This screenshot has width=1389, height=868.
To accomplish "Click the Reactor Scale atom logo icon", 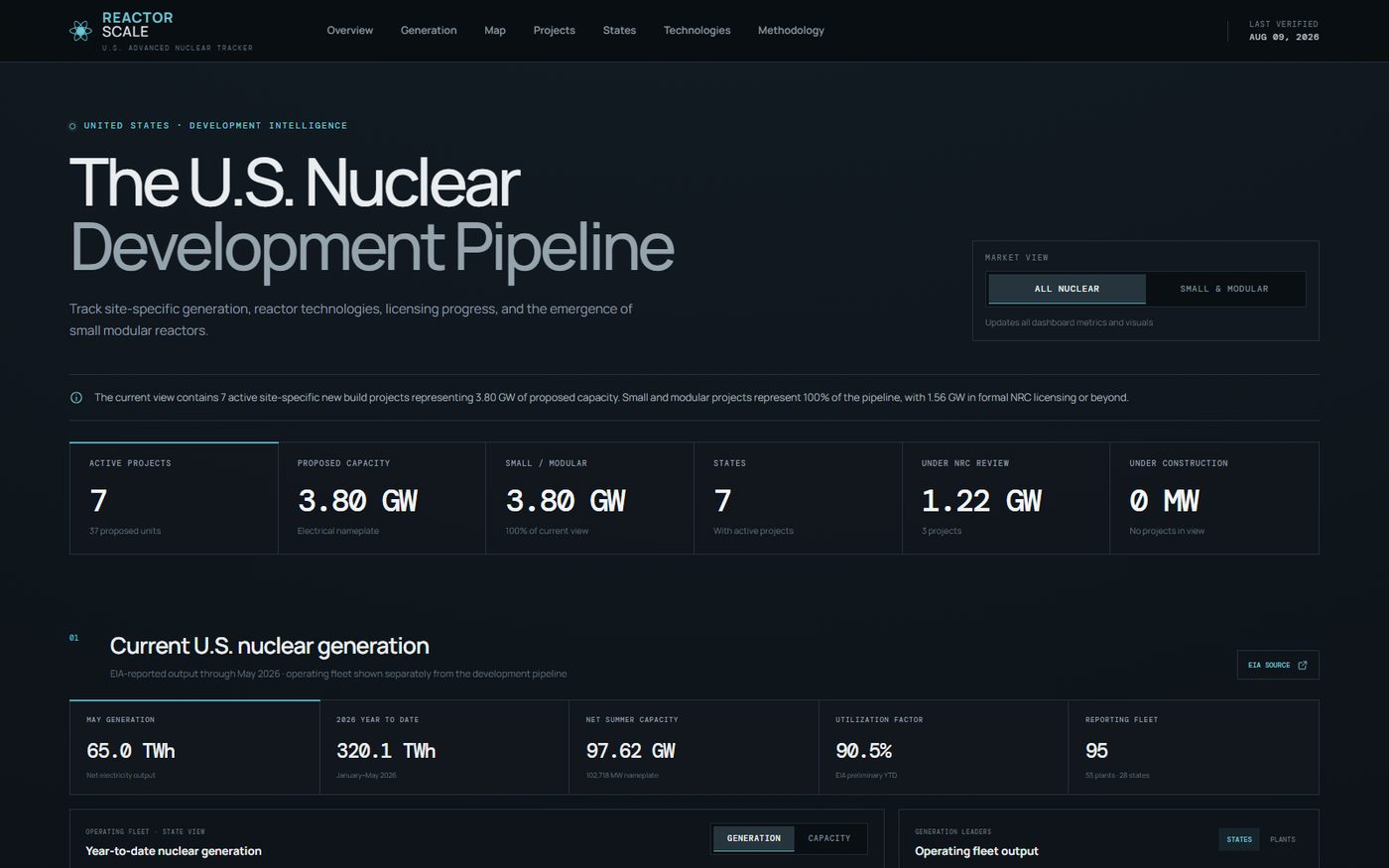I will [80, 31].
